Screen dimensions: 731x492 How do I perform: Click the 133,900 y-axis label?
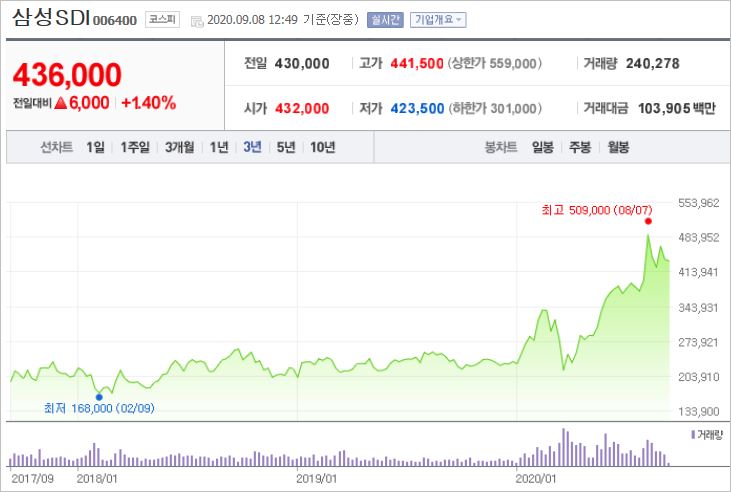tap(698, 411)
